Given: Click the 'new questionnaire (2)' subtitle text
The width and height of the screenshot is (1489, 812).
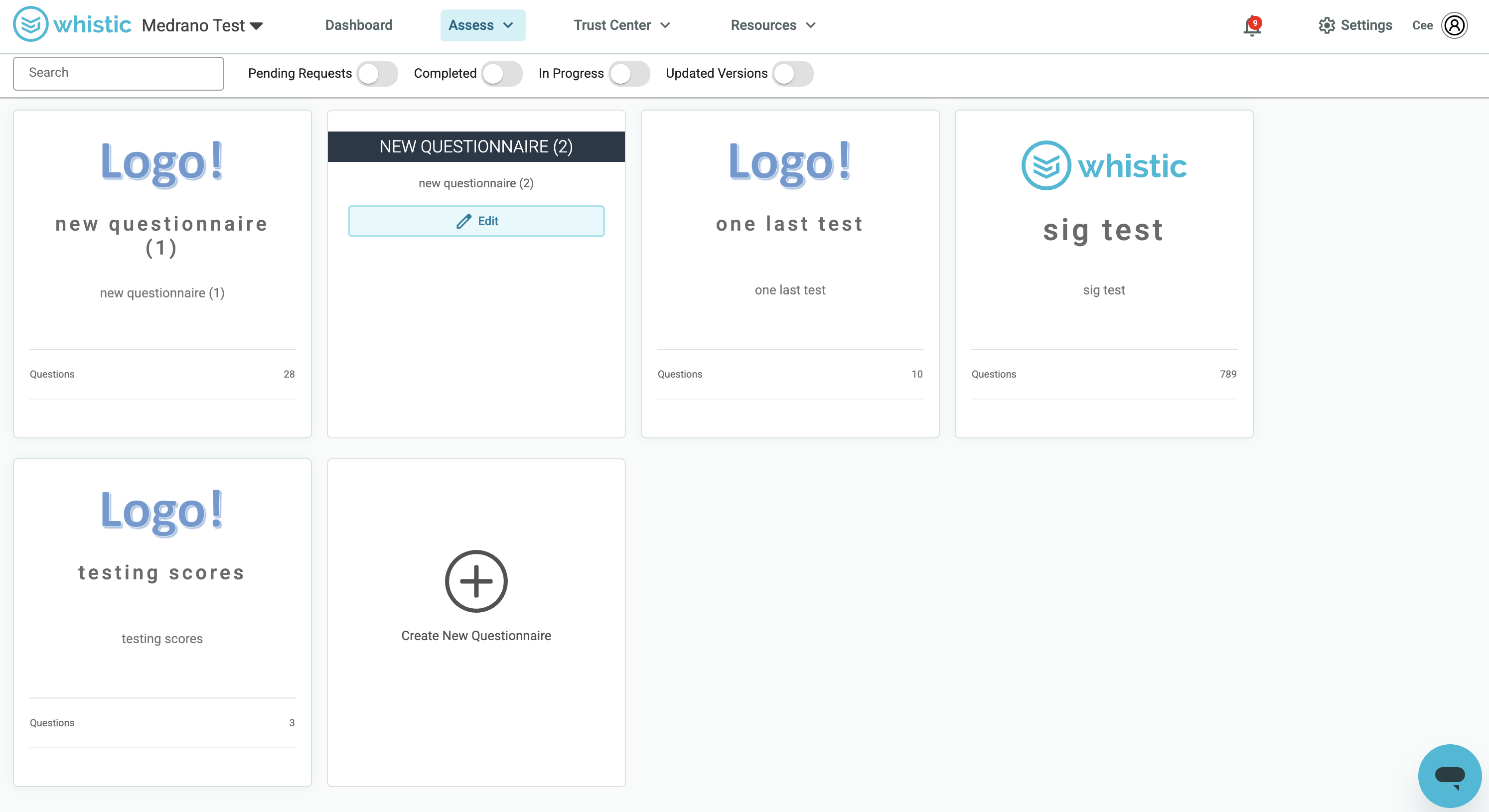Looking at the screenshot, I should 476,183.
